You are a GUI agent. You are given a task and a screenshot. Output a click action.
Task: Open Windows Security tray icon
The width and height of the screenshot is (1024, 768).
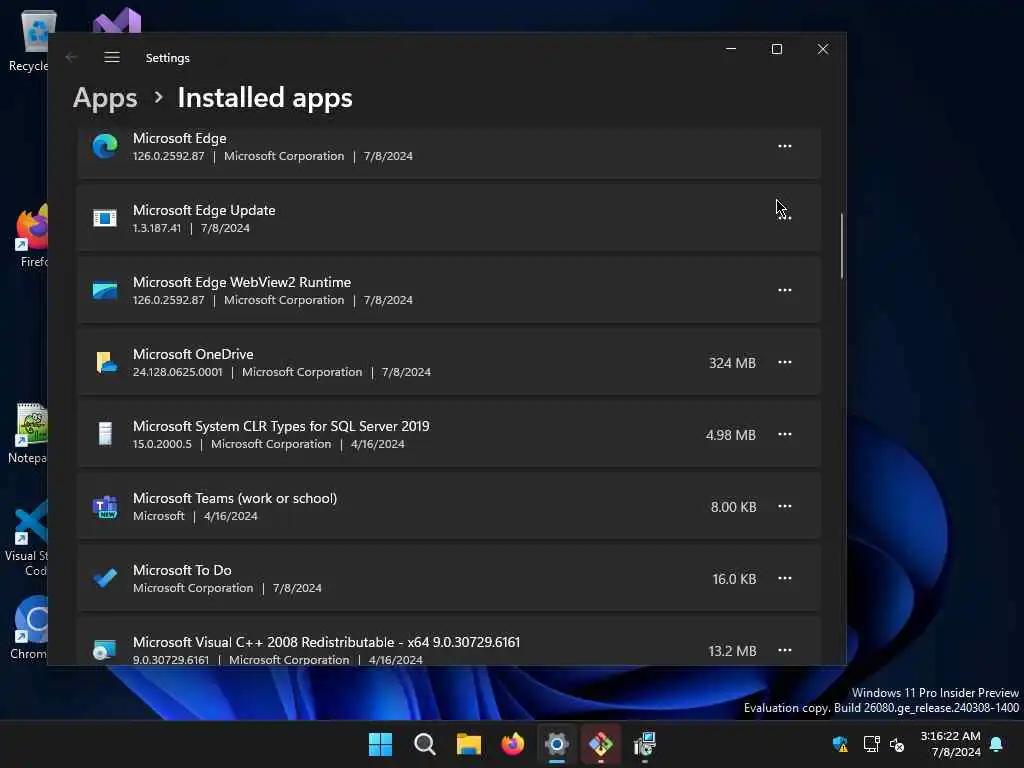point(840,744)
